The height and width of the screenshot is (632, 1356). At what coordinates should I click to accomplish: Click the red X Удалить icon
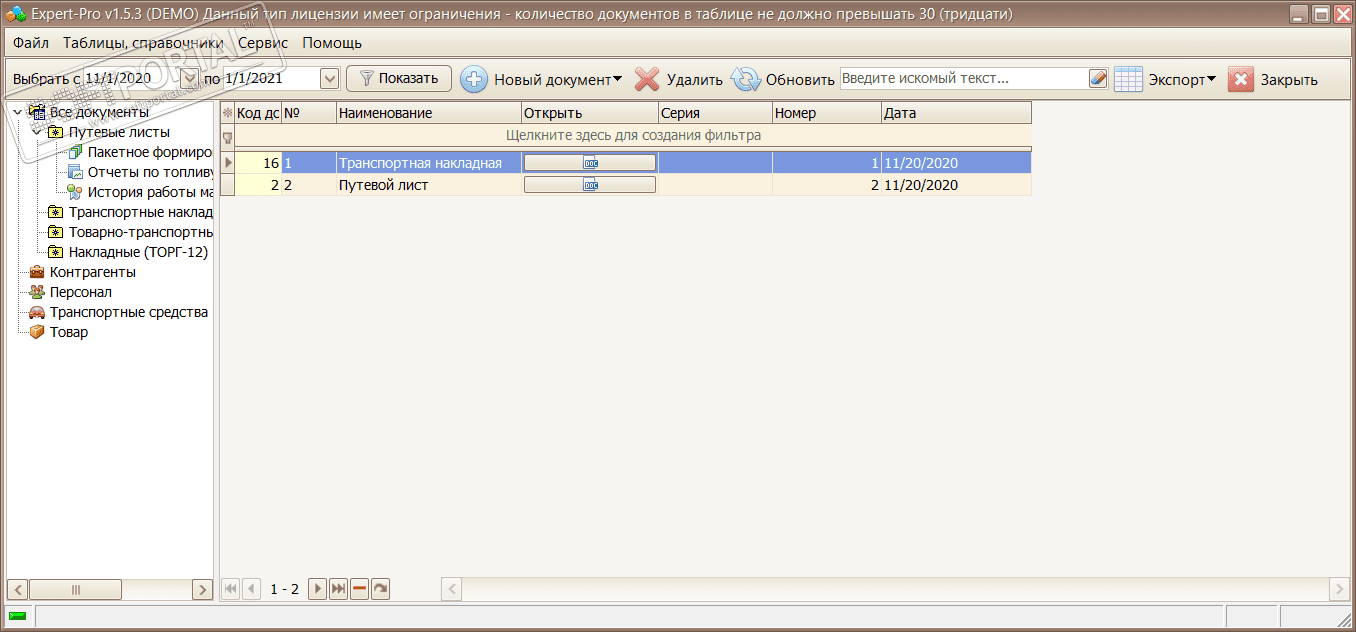pyautogui.click(x=648, y=79)
